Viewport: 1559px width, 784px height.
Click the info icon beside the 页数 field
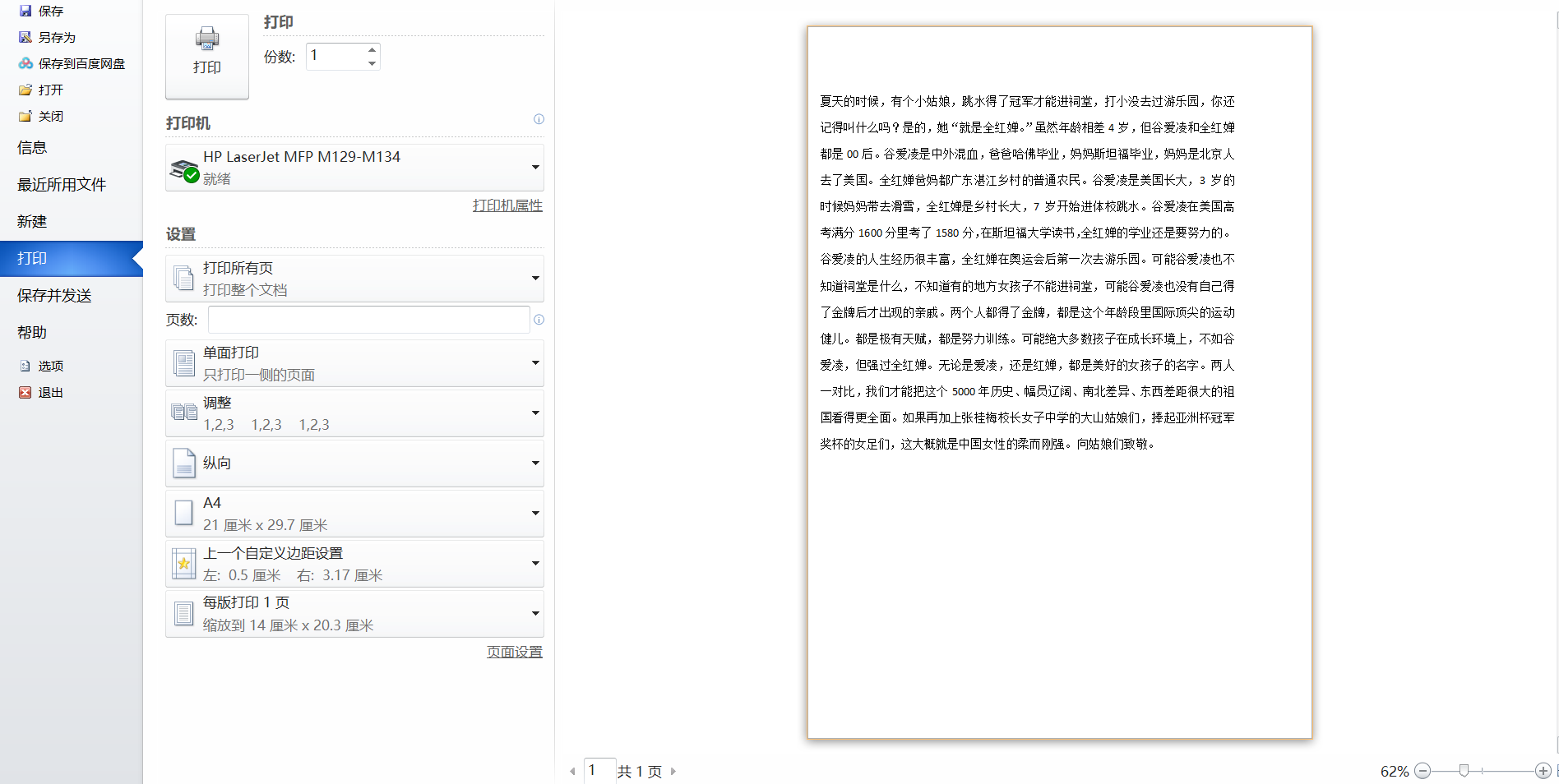pos(539,320)
